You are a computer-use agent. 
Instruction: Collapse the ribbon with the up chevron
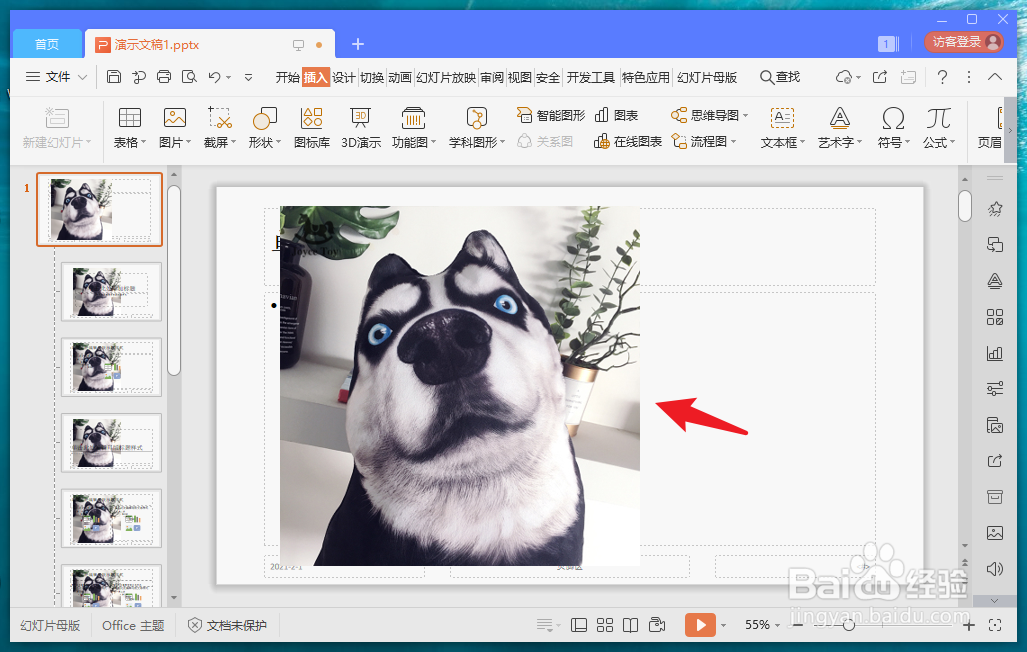click(994, 77)
